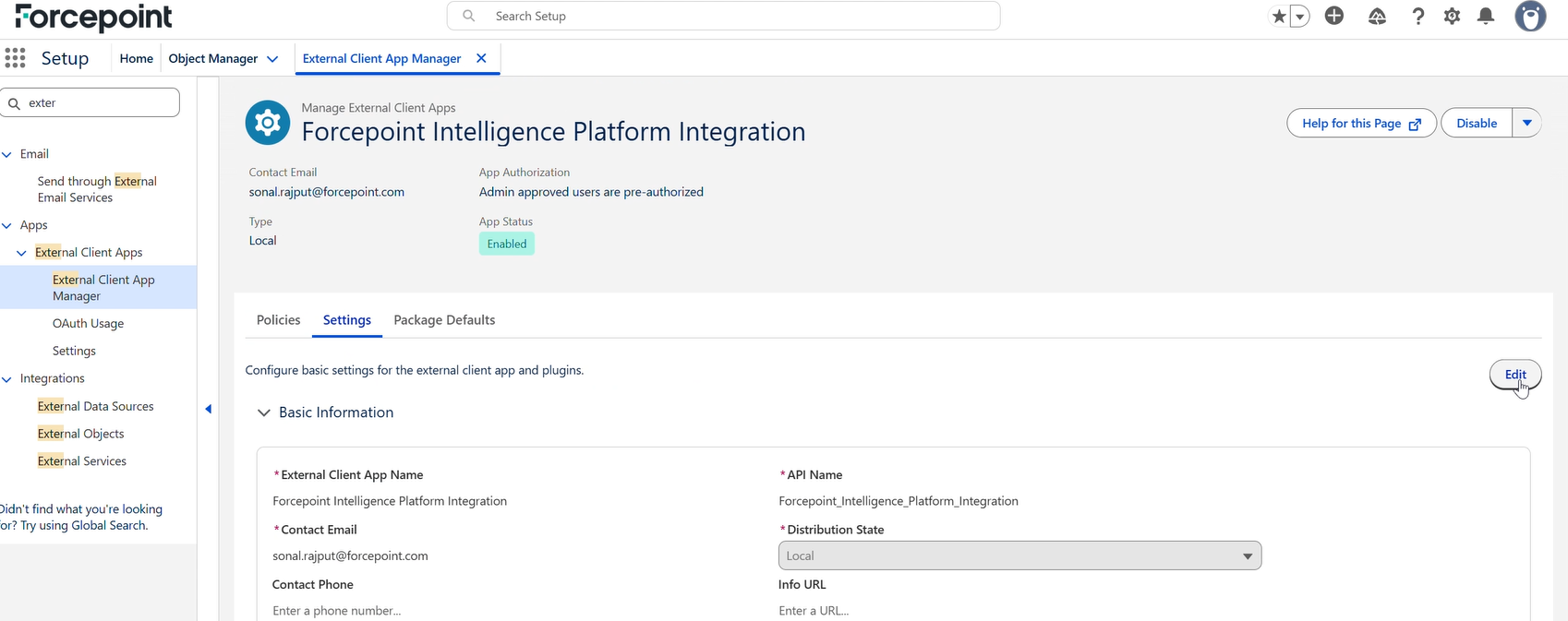Open the Notifications bell icon
Viewport: 1568px width, 621px height.
tap(1486, 16)
